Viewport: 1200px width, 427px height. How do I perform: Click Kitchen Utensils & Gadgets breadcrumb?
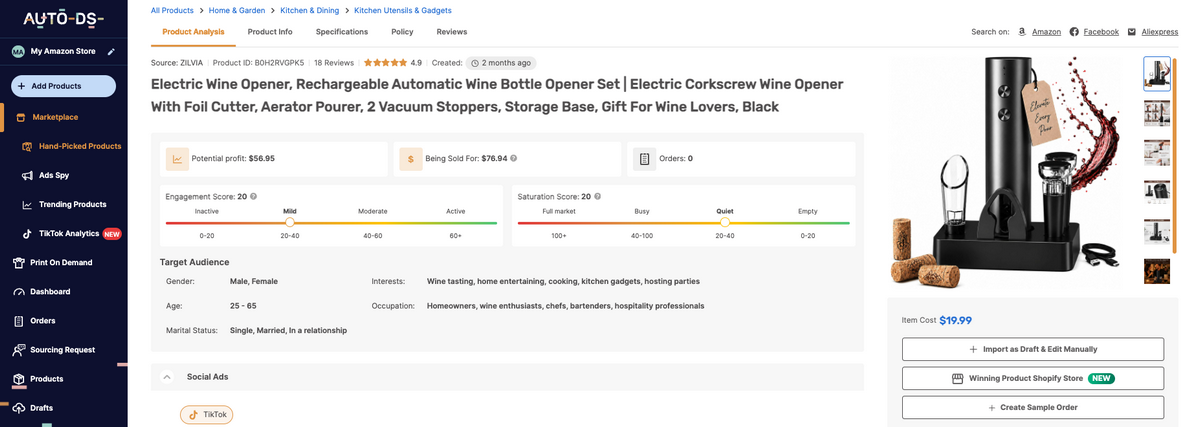(x=403, y=10)
